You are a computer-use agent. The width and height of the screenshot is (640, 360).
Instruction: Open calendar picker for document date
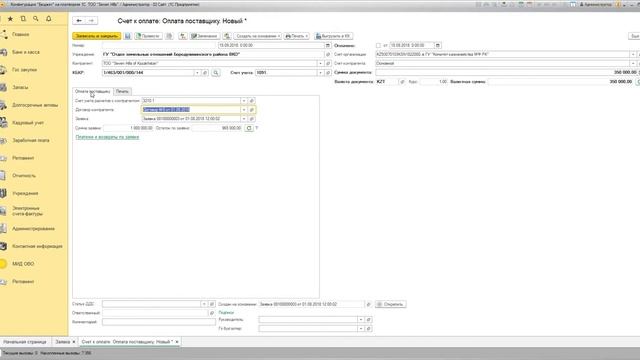328,45
